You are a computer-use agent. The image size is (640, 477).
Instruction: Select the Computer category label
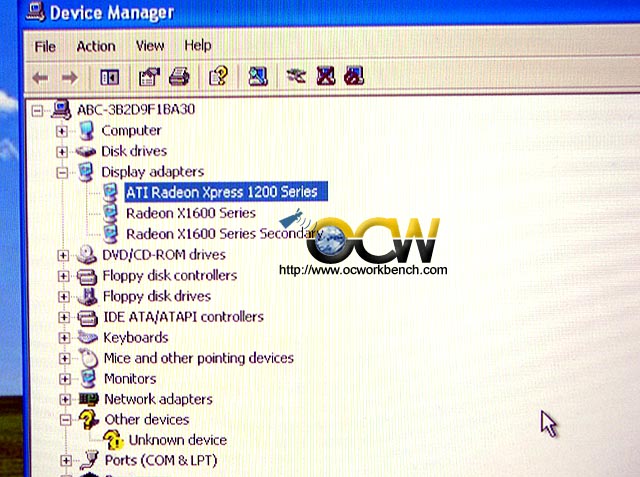pos(131,131)
